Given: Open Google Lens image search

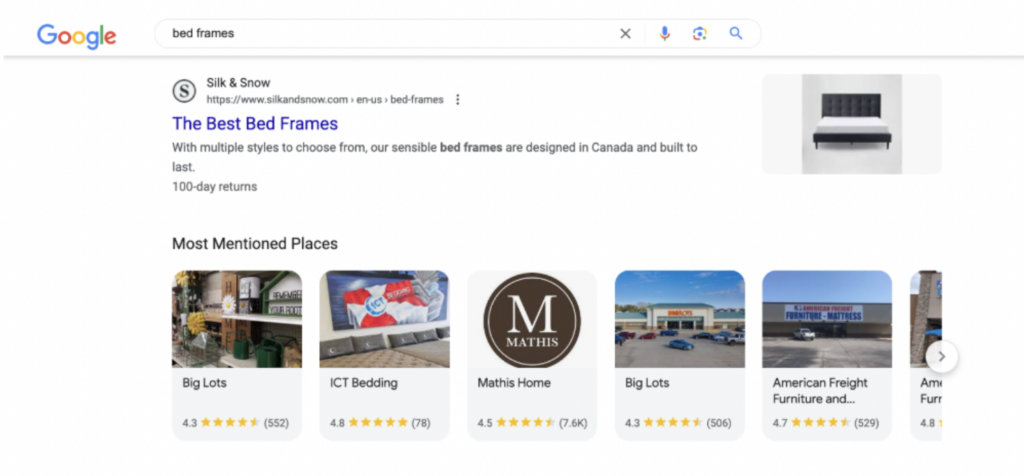Looking at the screenshot, I should point(700,34).
